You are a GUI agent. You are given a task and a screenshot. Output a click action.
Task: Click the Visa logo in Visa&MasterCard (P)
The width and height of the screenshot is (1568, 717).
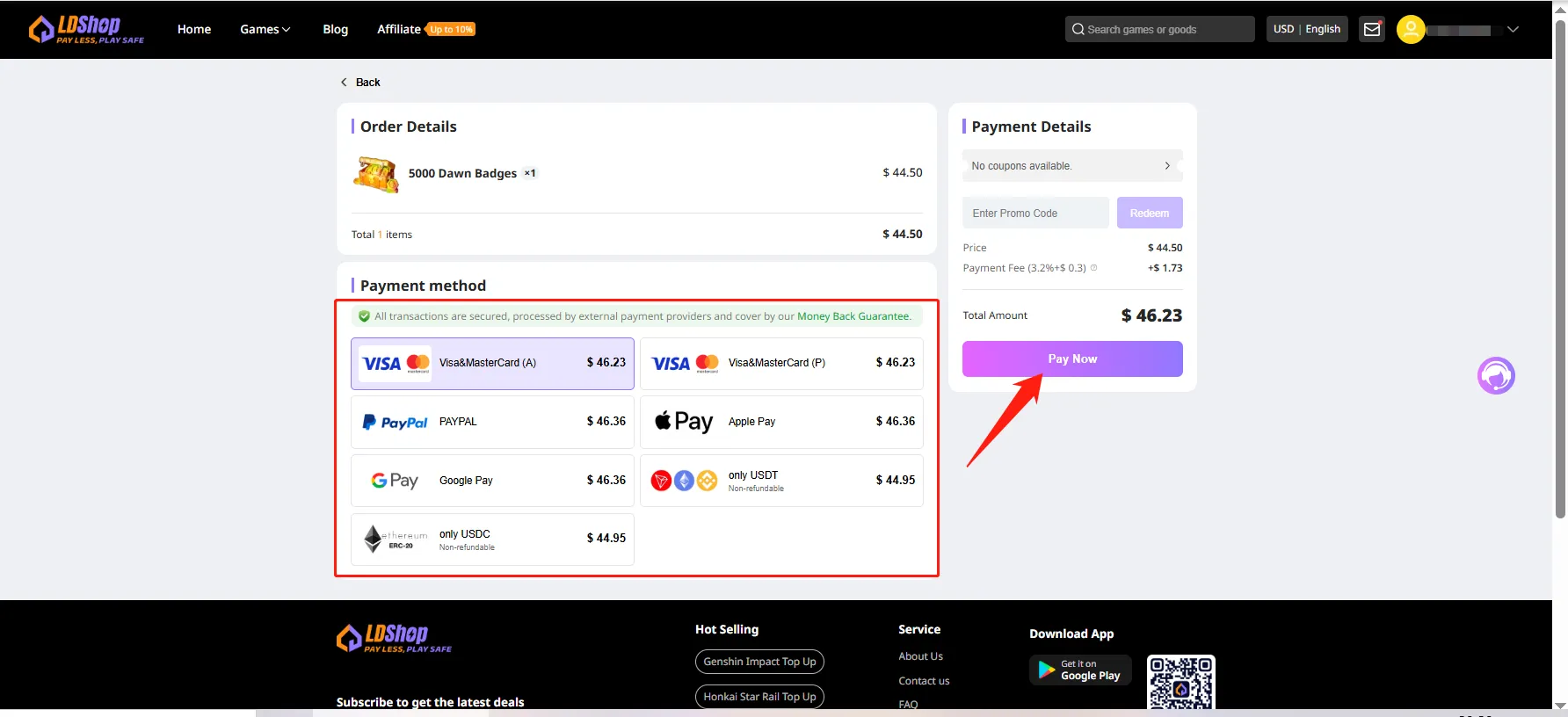point(671,363)
